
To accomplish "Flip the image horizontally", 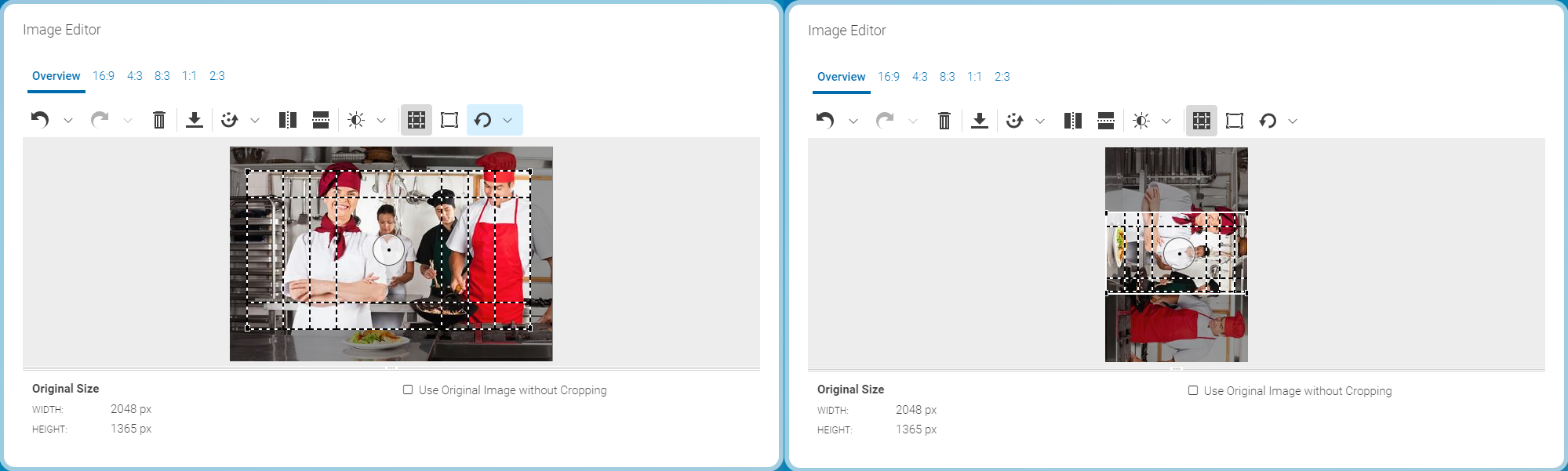I will click(287, 120).
